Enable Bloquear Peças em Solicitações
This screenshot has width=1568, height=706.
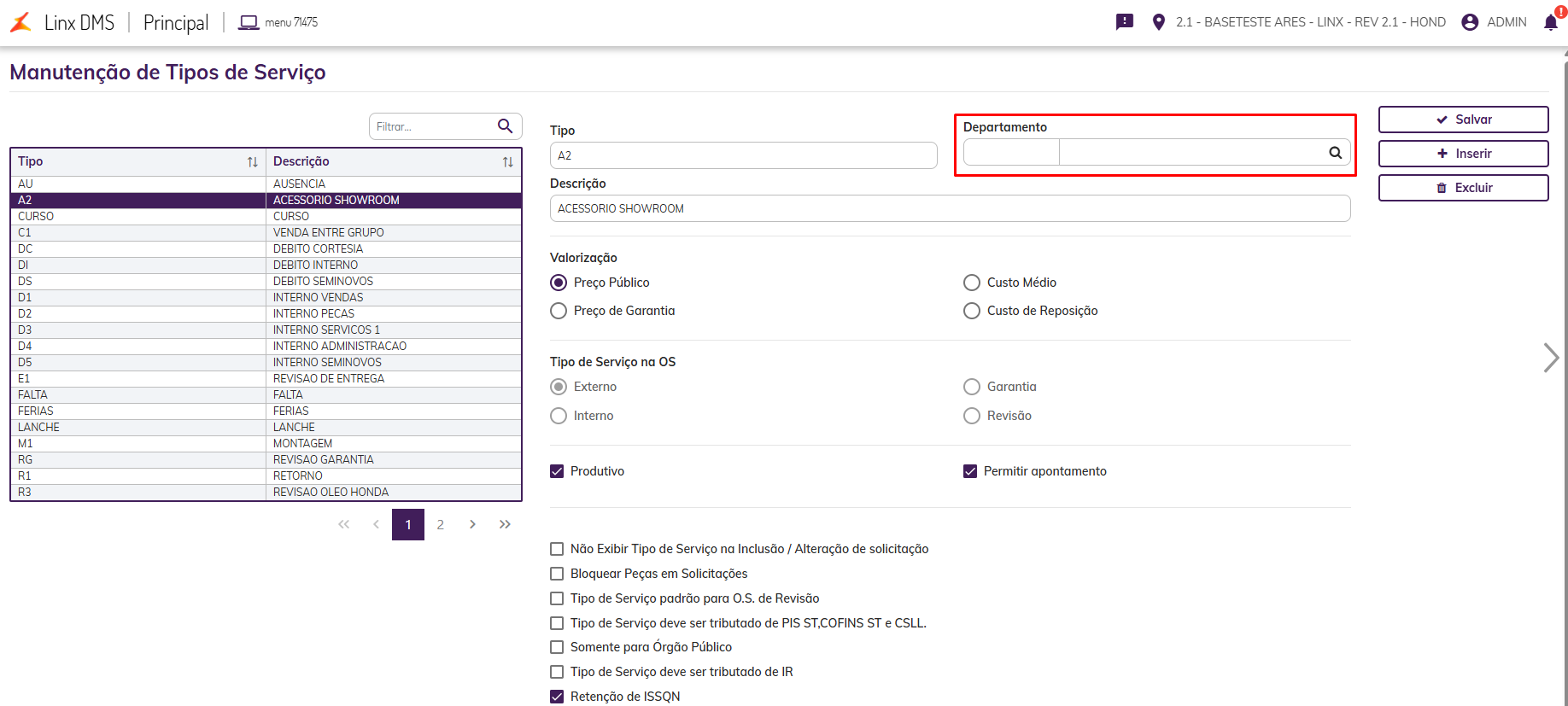[x=558, y=574]
